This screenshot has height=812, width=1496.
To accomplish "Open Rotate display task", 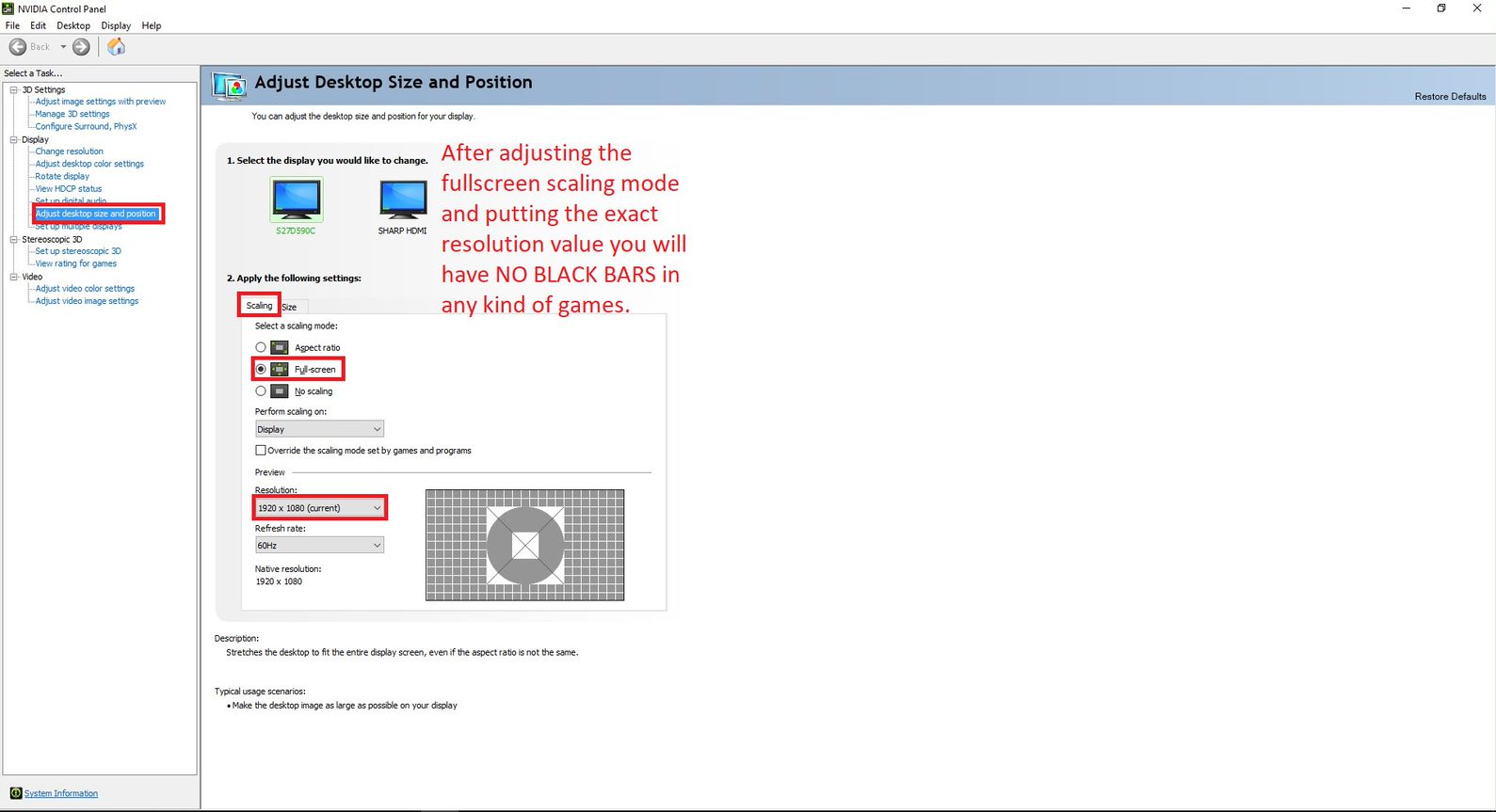I will (x=62, y=176).
